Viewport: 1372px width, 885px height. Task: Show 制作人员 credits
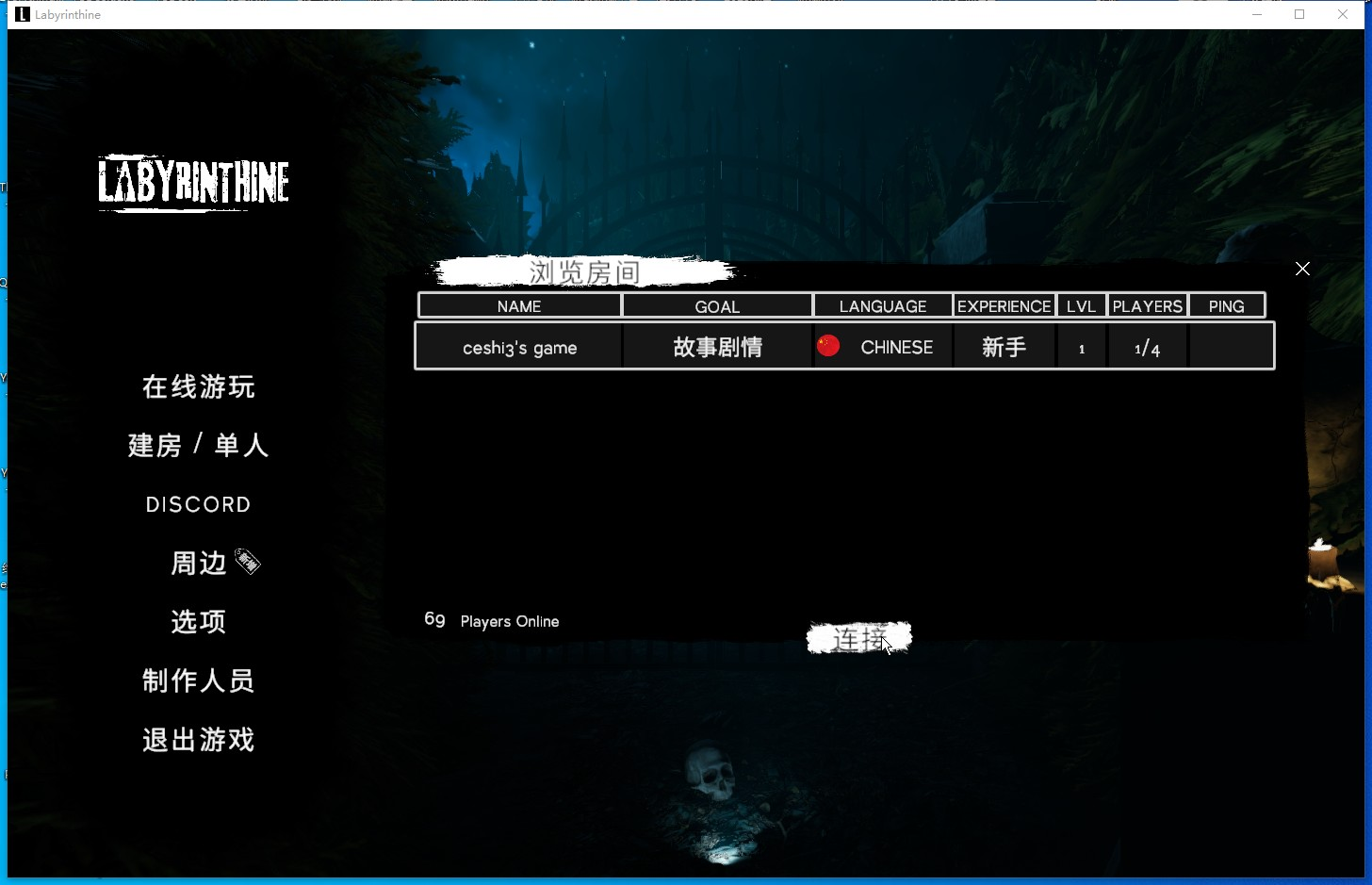(x=199, y=680)
